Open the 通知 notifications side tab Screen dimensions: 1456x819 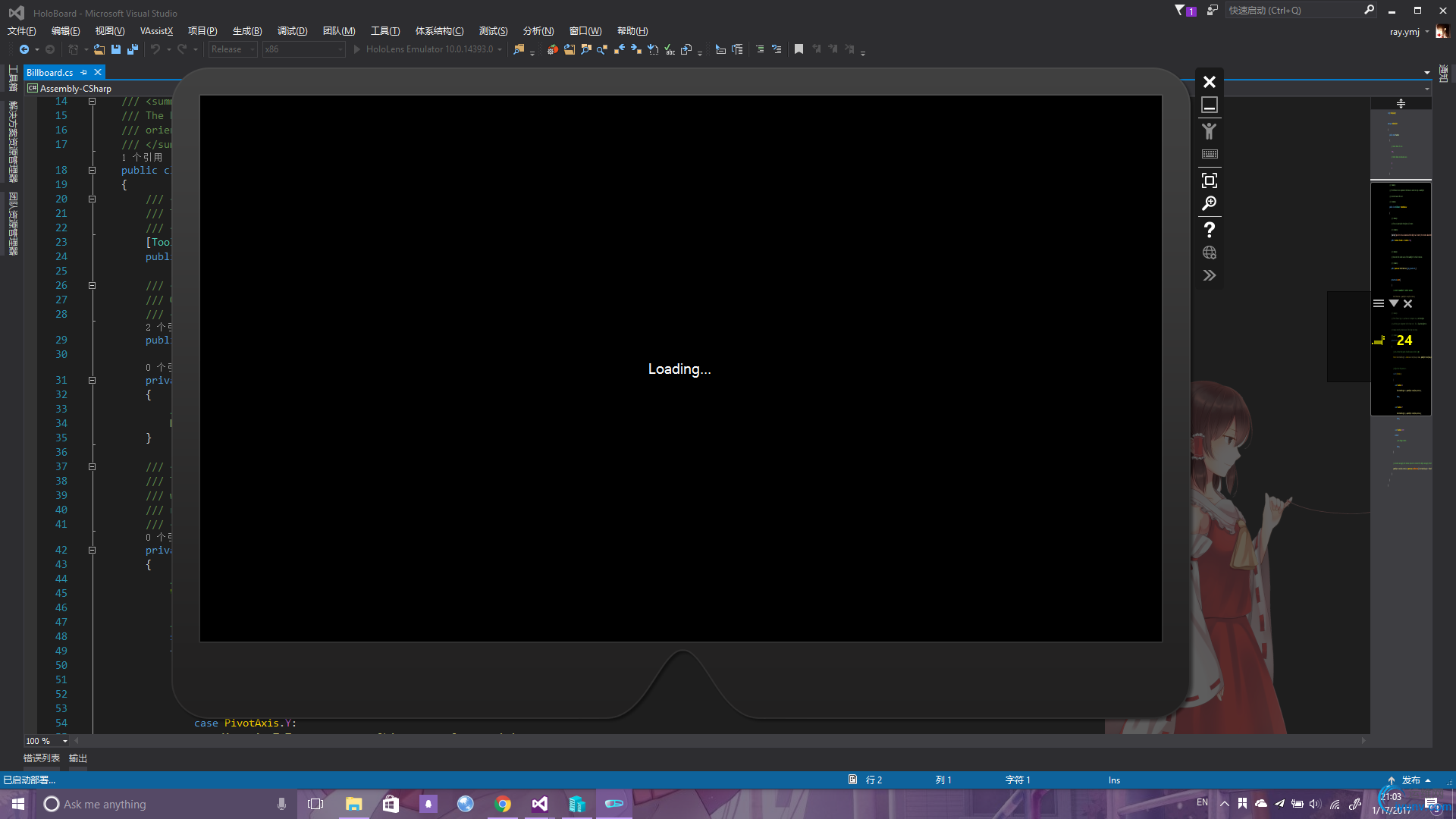[x=1443, y=74]
